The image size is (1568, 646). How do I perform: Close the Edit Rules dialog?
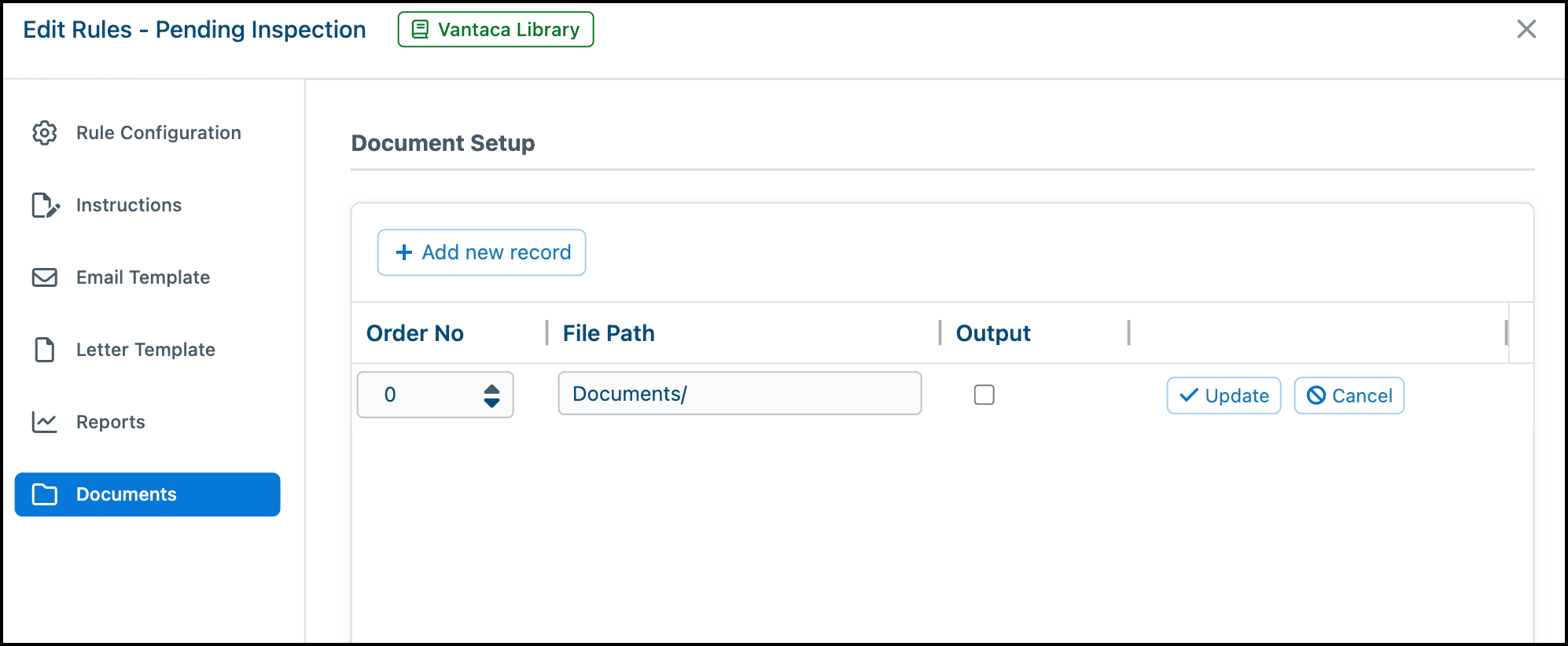pyautogui.click(x=1526, y=29)
